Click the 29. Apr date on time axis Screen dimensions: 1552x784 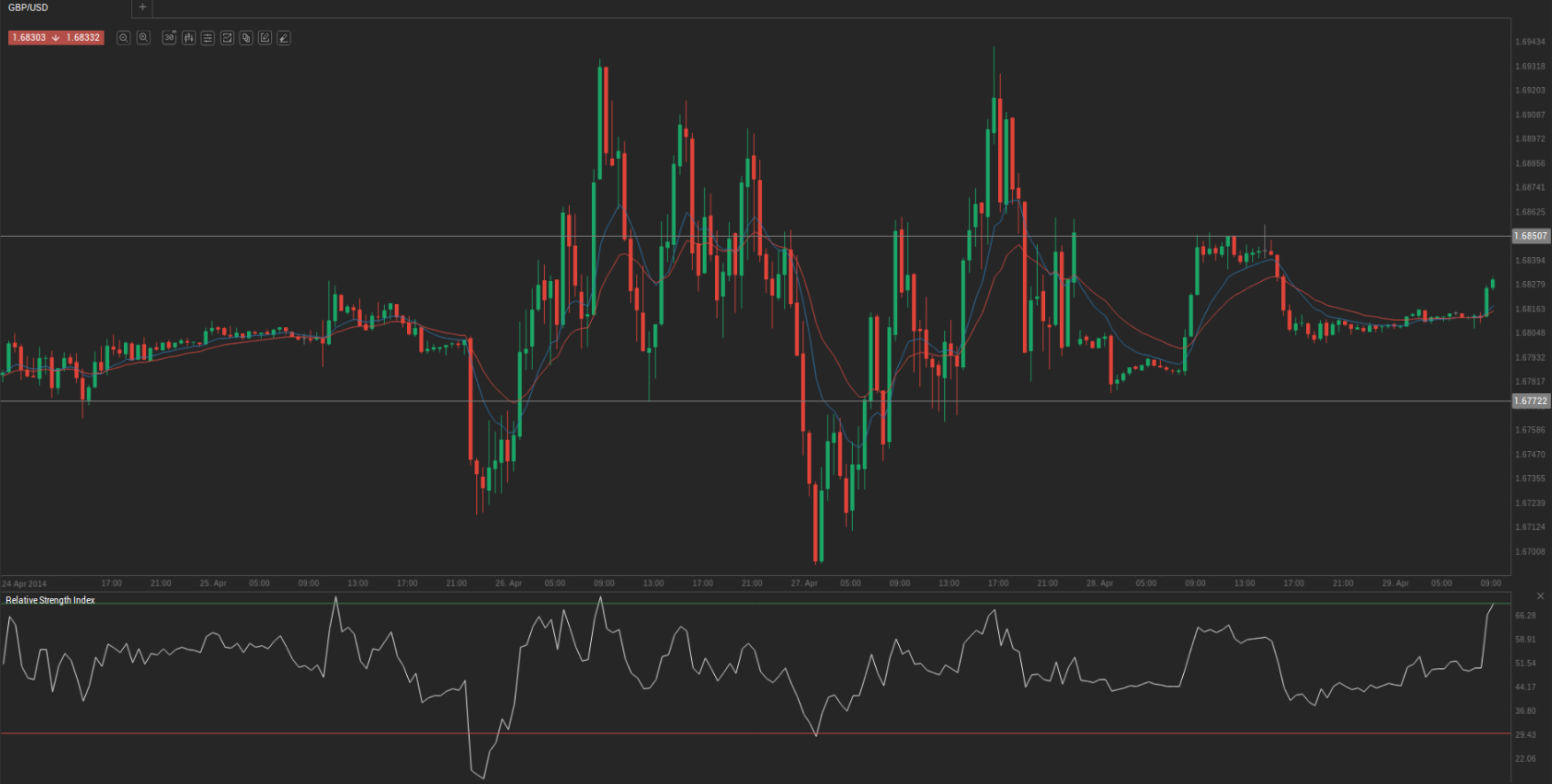pyautogui.click(x=1395, y=583)
